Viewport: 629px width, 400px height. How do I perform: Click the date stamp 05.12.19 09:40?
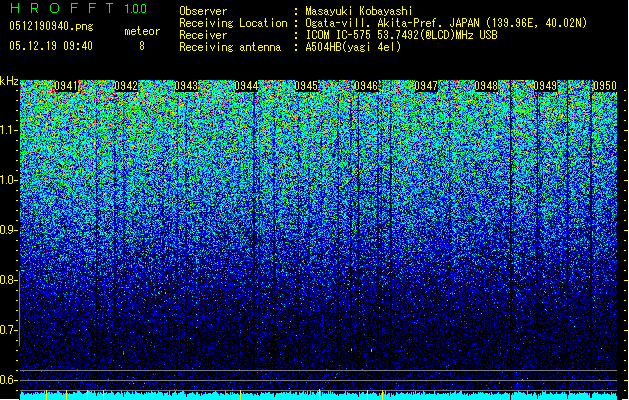51,46
